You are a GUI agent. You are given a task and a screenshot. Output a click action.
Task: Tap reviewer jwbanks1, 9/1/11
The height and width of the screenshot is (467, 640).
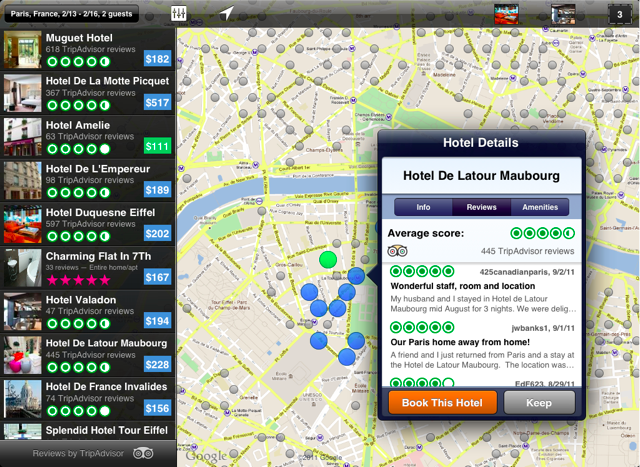[543, 328]
